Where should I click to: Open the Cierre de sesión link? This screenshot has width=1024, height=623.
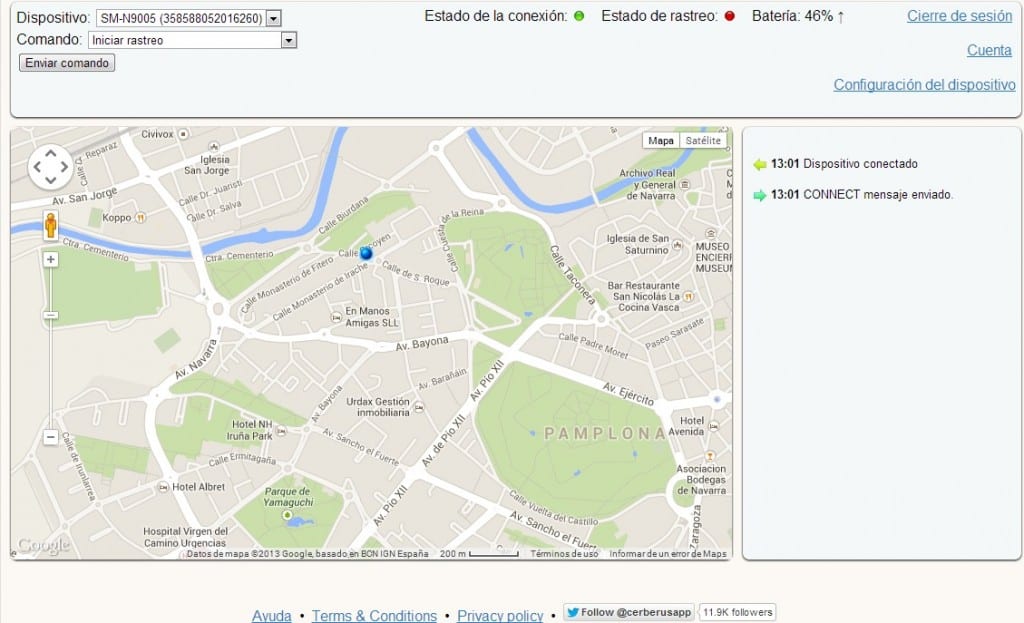pyautogui.click(x=959, y=16)
